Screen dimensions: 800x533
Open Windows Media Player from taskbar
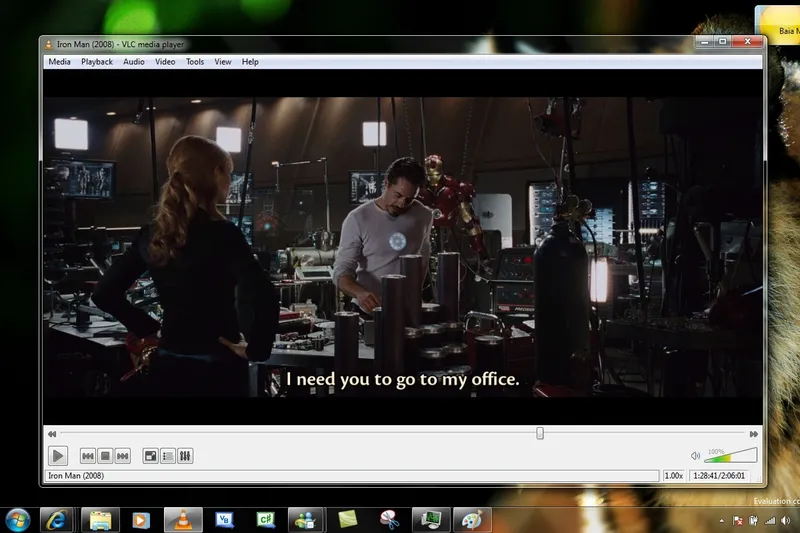pos(141,520)
